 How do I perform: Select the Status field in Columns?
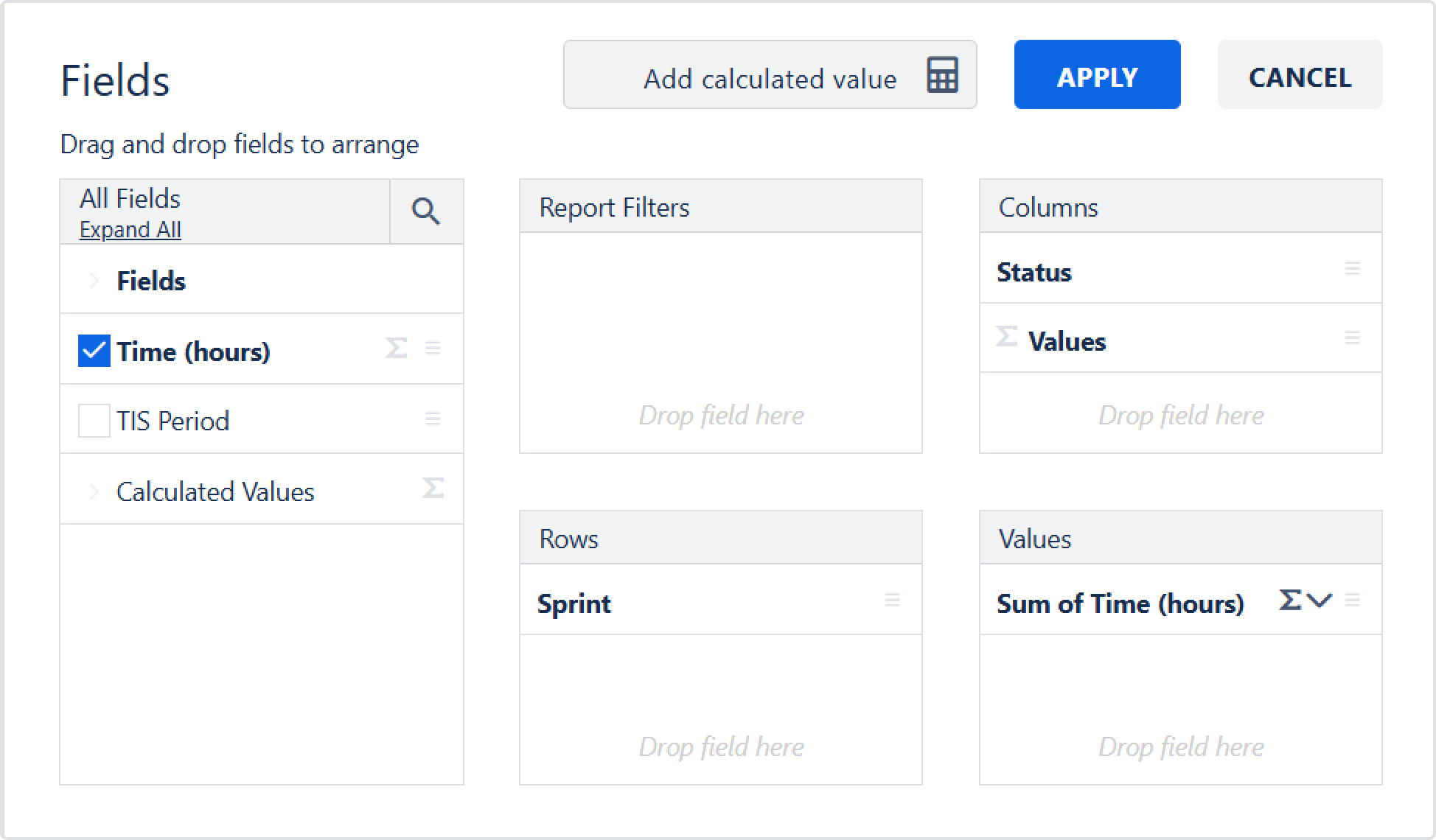click(1034, 272)
